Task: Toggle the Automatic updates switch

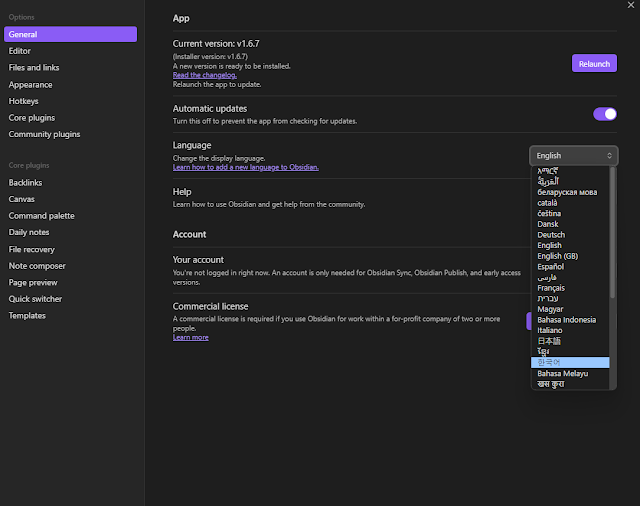Action: pyautogui.click(x=605, y=114)
